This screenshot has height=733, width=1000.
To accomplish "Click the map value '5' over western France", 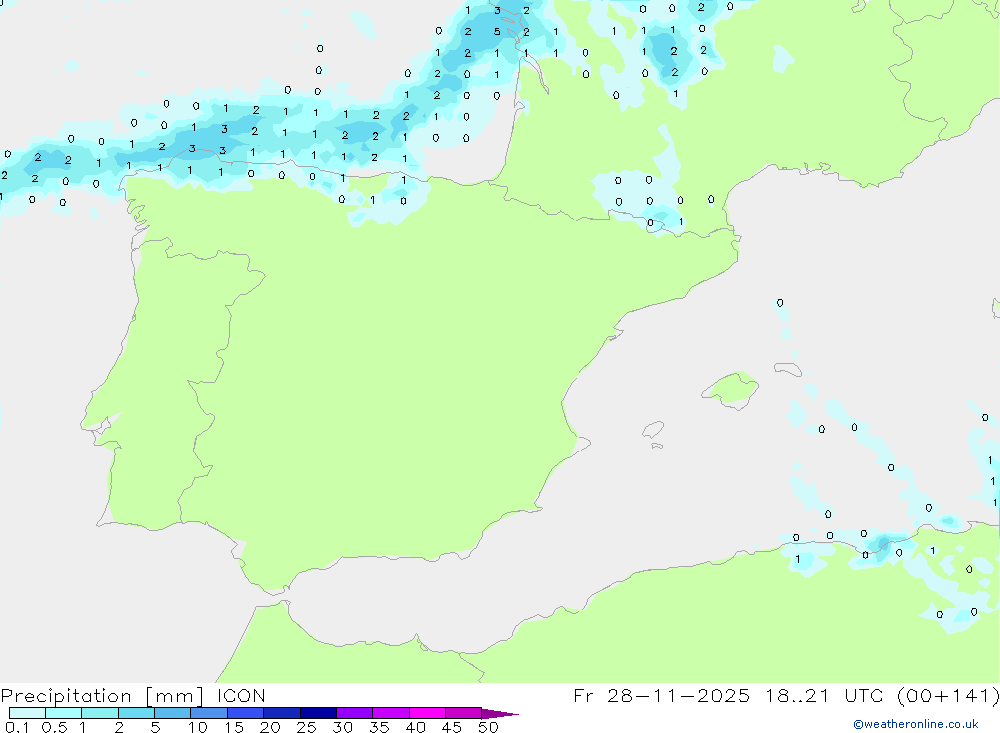I will 497,31.
